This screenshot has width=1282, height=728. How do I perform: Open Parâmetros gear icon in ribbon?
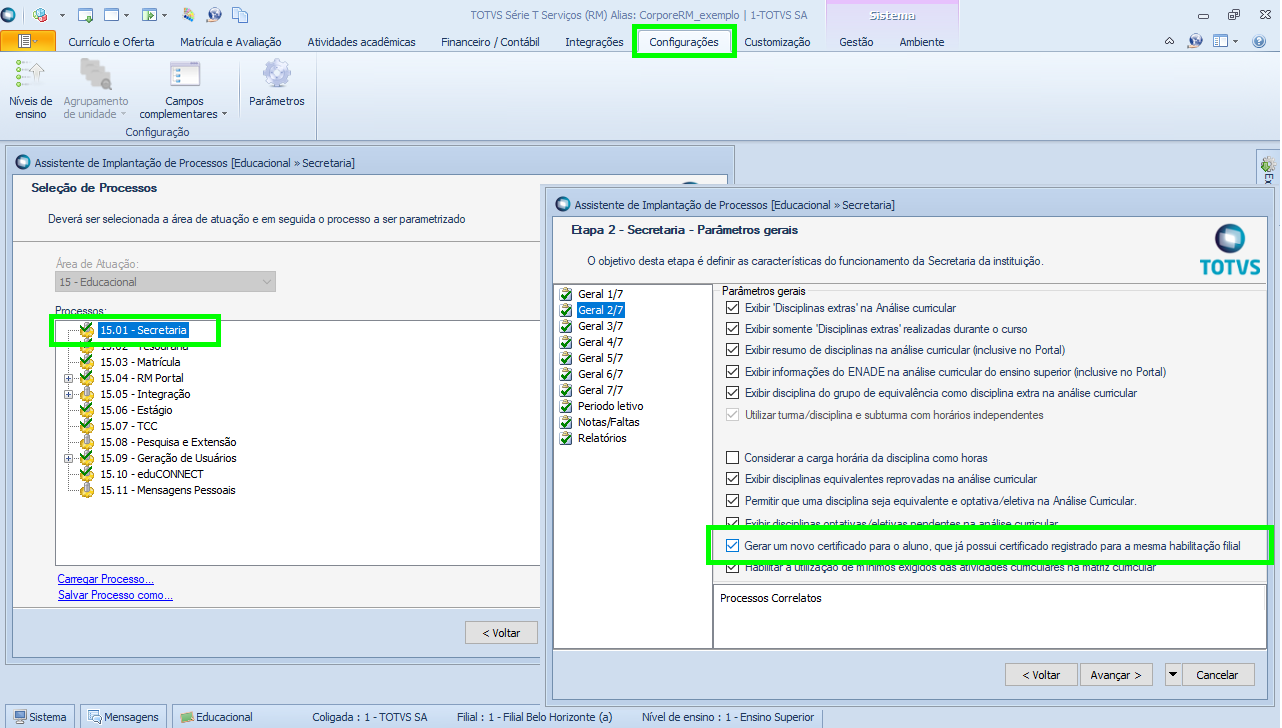point(277,75)
